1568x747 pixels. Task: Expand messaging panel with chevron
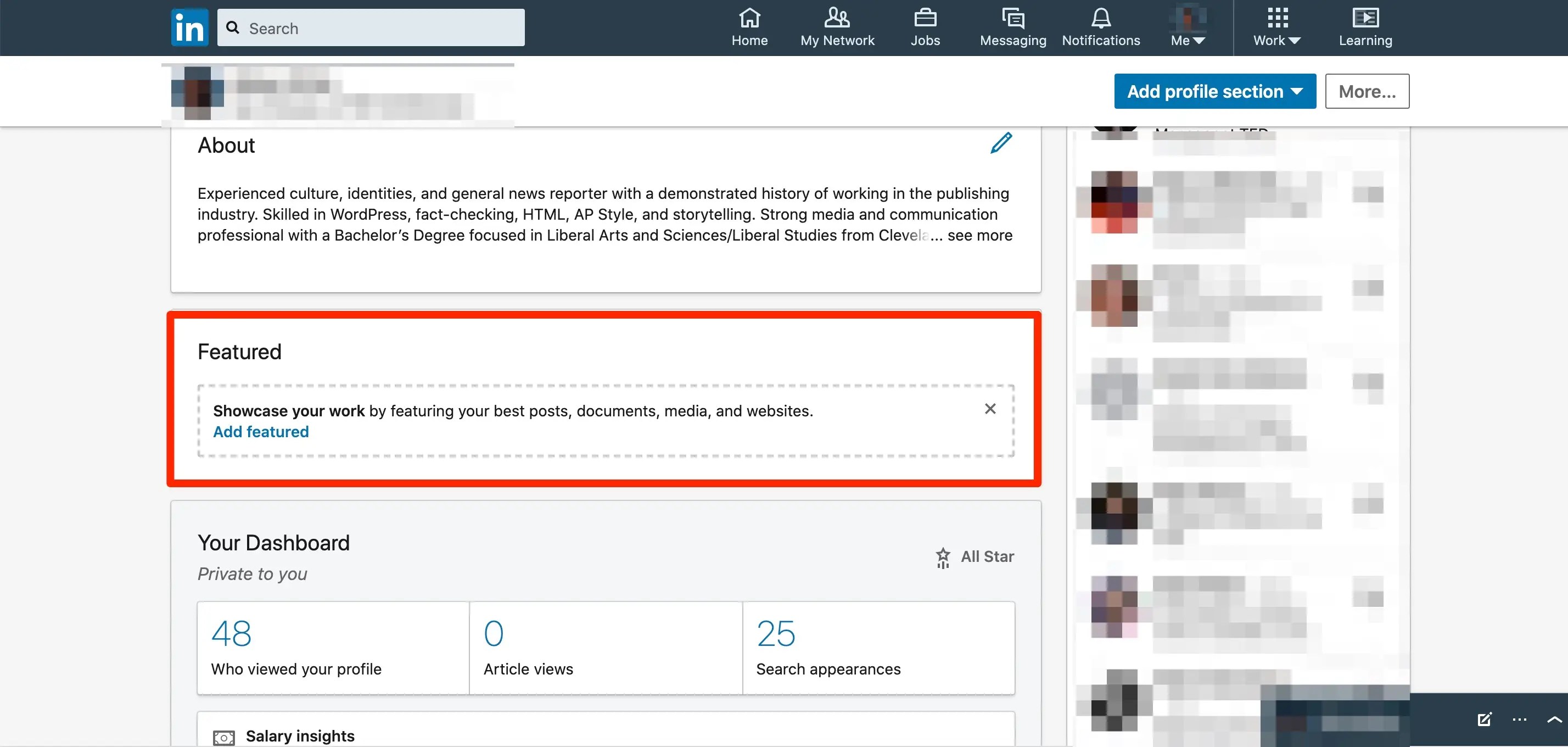[1554, 720]
